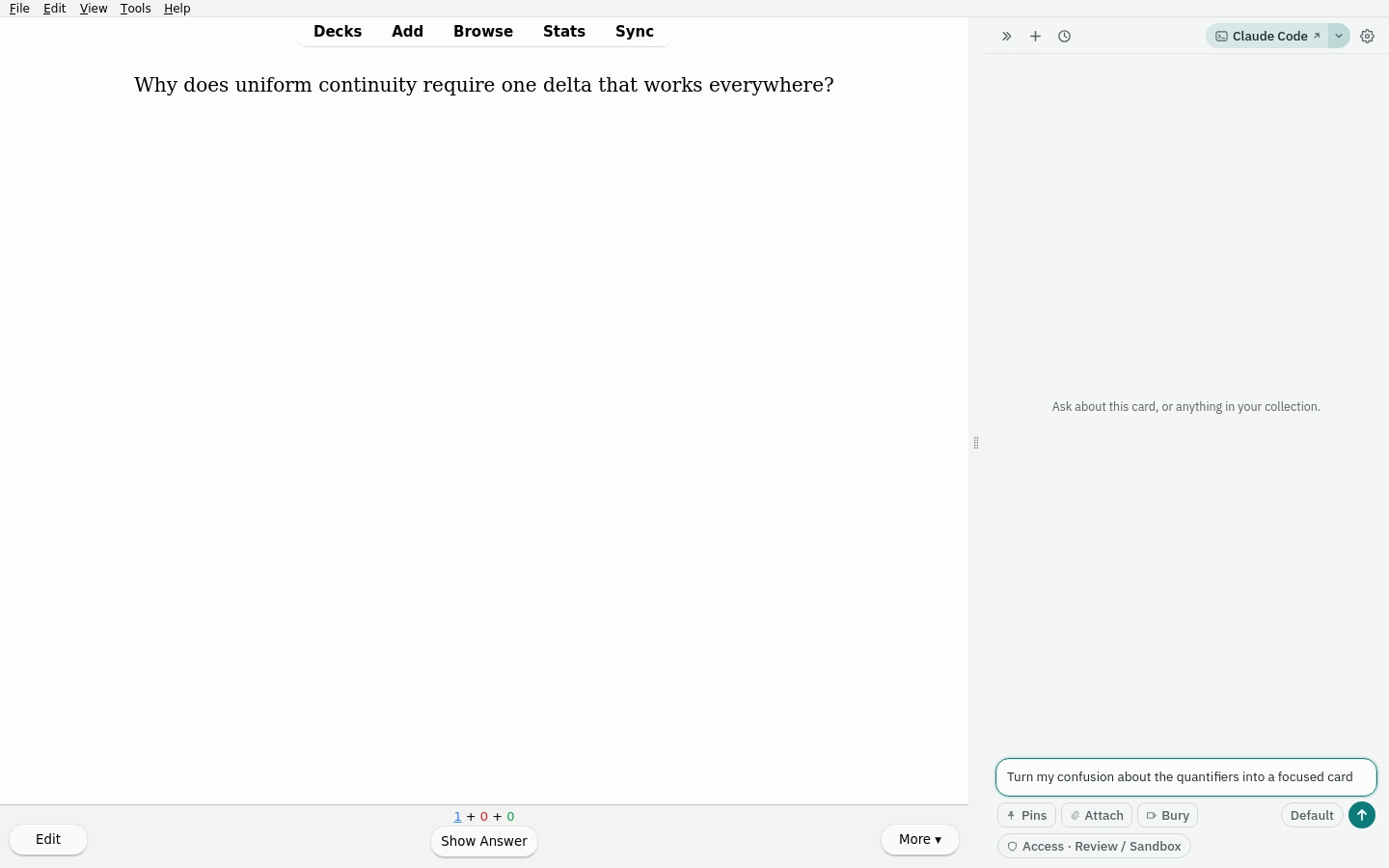The height and width of the screenshot is (868, 1389).
Task: Open chat history clock icon
Action: [x=1064, y=36]
